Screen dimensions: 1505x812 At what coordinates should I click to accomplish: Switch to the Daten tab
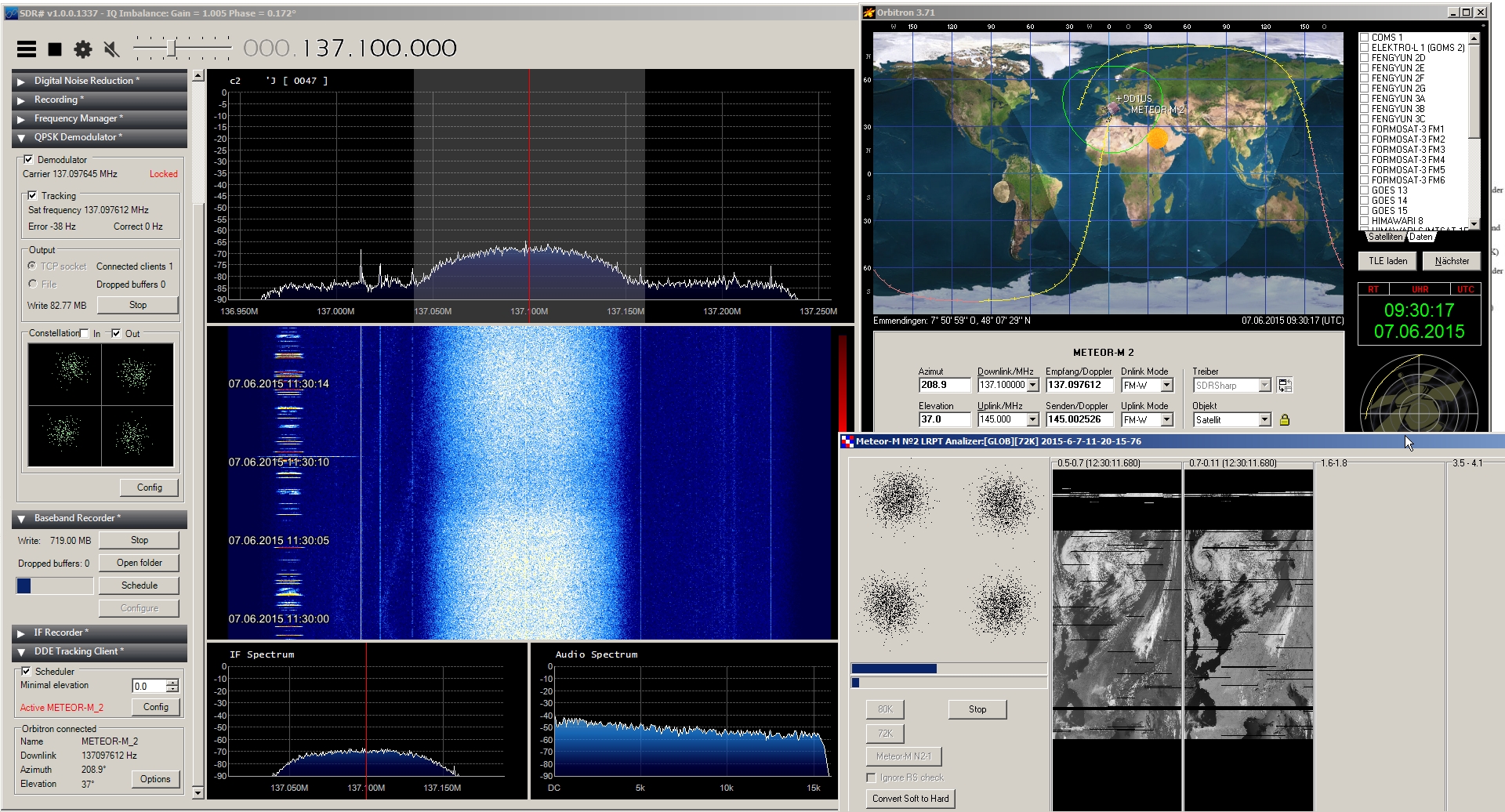click(x=1420, y=237)
